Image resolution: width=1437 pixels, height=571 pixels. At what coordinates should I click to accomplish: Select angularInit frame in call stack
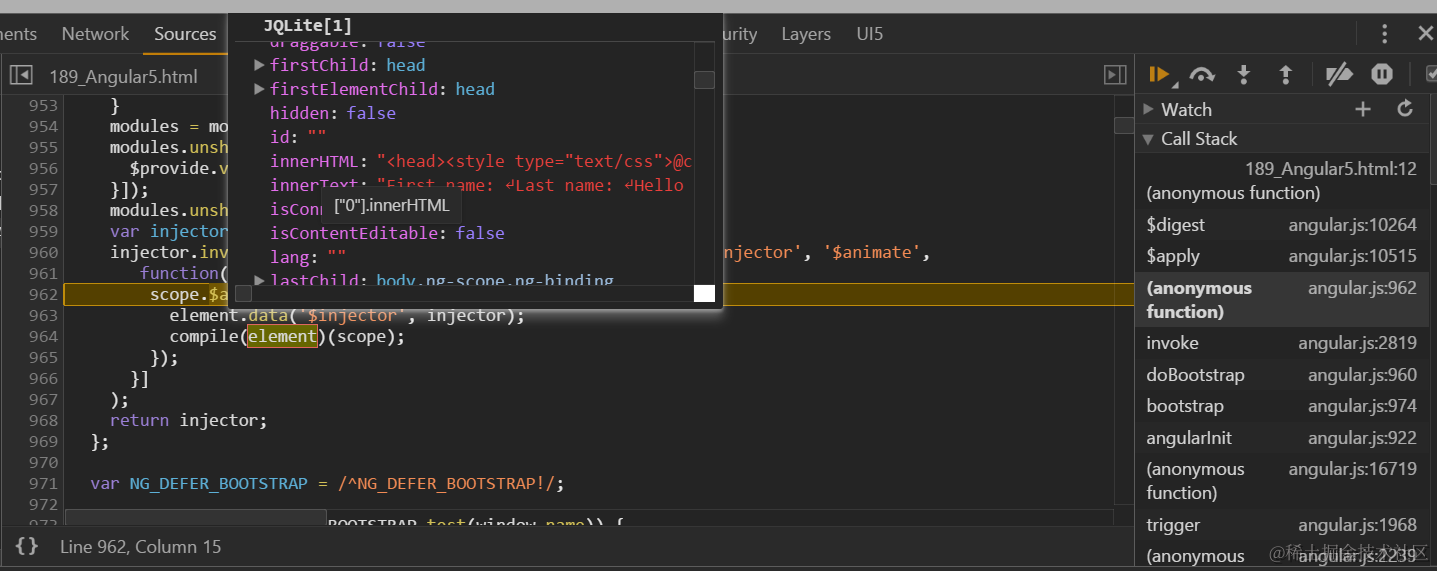[x=1282, y=438]
